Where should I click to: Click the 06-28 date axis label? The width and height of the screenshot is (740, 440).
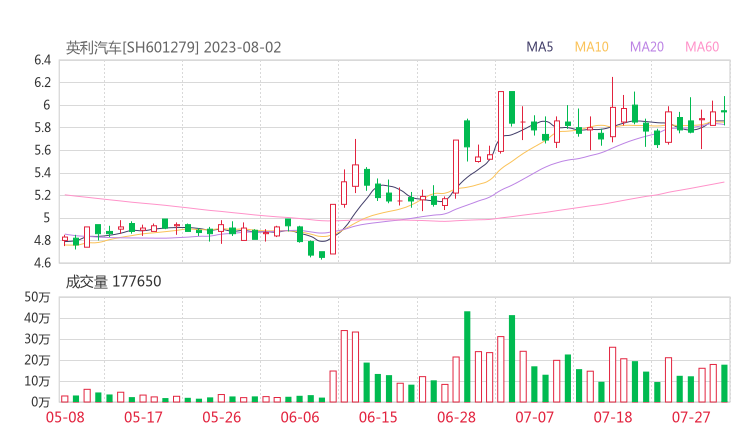coord(456,417)
